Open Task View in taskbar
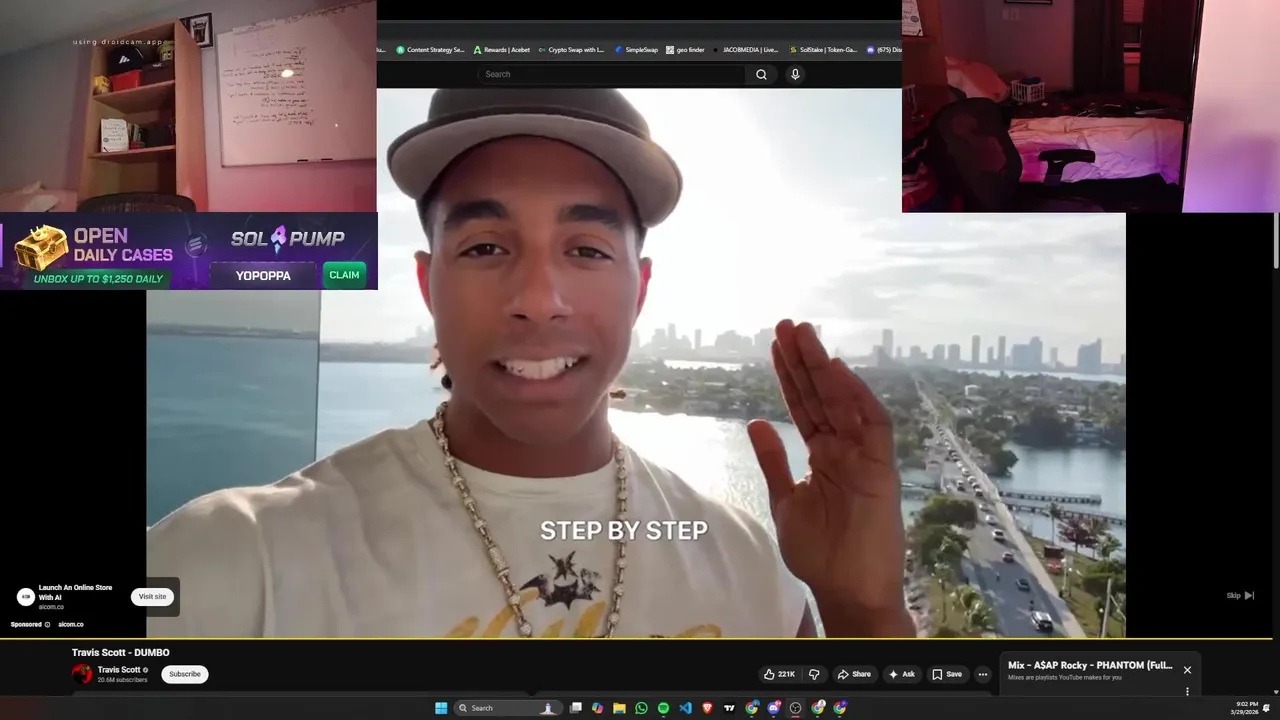 576,708
